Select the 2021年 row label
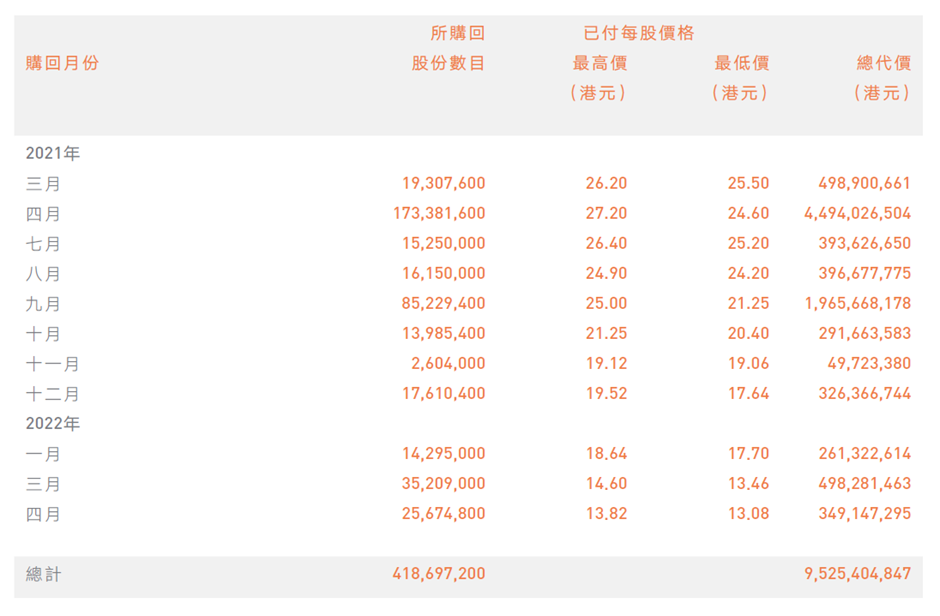Image resolution: width=940 pixels, height=616 pixels. [x=53, y=154]
